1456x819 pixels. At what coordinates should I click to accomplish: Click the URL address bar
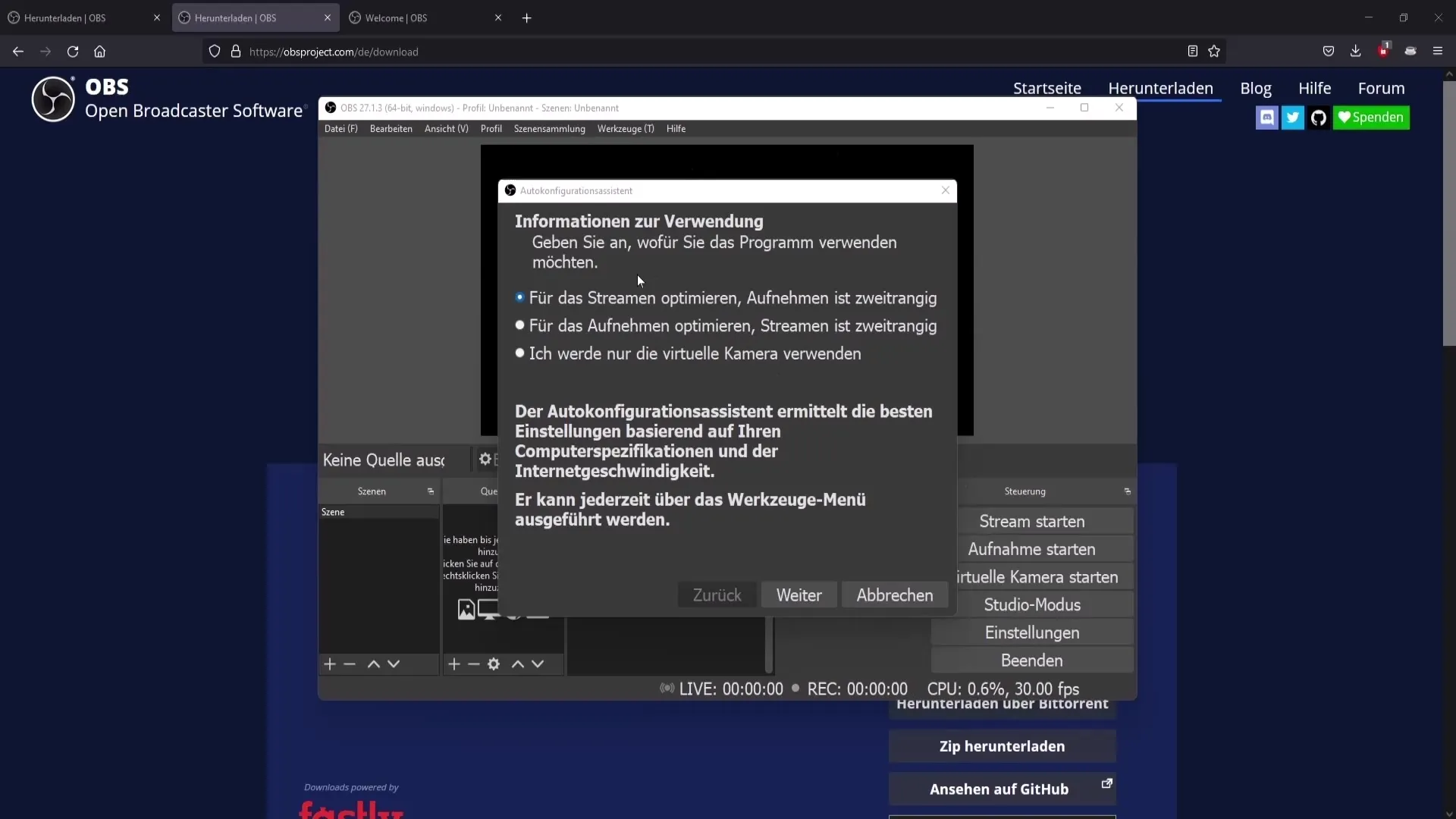tap(713, 52)
